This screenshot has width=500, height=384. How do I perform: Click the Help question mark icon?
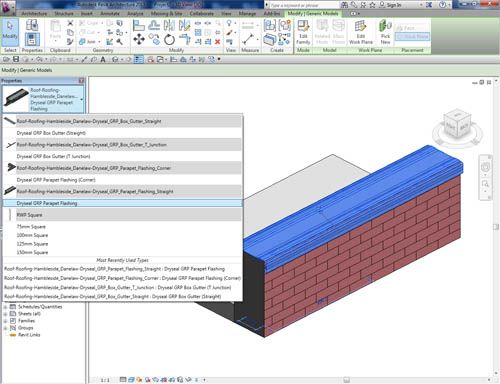point(442,5)
